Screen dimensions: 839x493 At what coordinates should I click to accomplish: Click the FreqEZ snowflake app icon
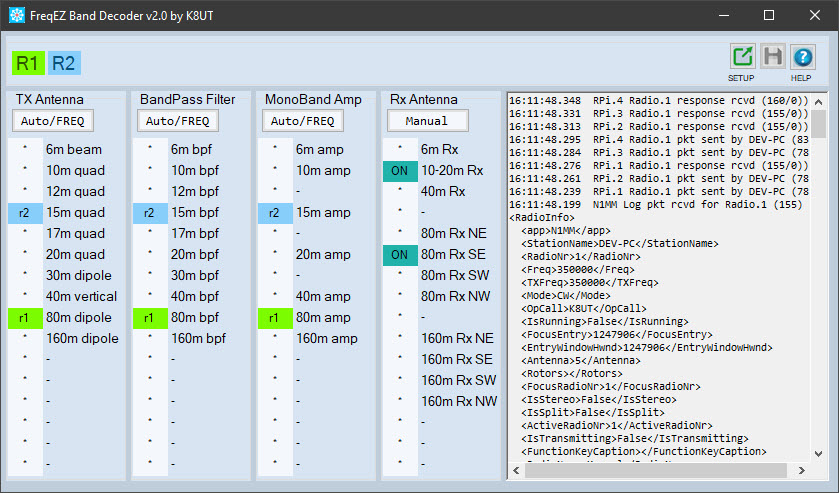(x=16, y=15)
